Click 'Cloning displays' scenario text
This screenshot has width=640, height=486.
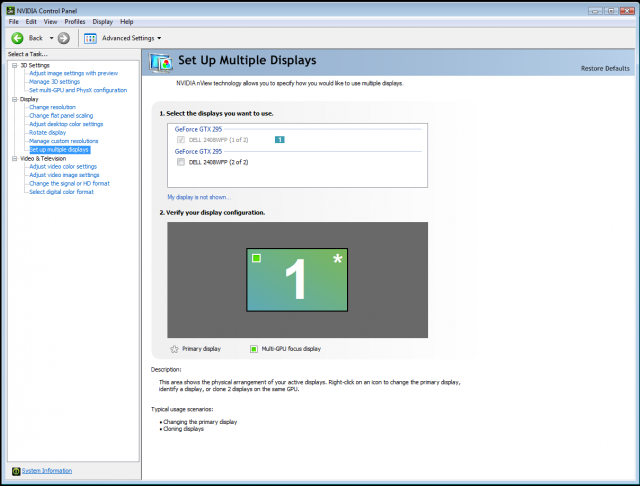pyautogui.click(x=183, y=429)
